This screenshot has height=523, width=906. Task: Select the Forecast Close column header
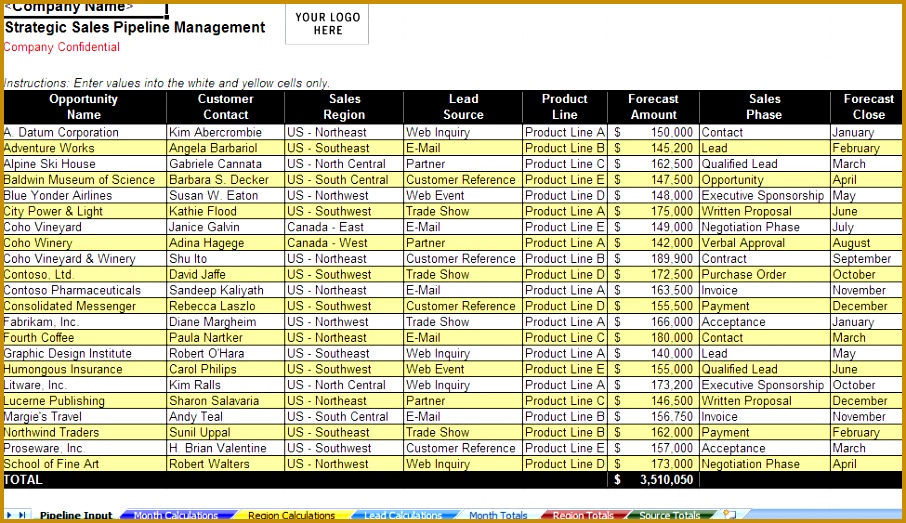click(867, 107)
